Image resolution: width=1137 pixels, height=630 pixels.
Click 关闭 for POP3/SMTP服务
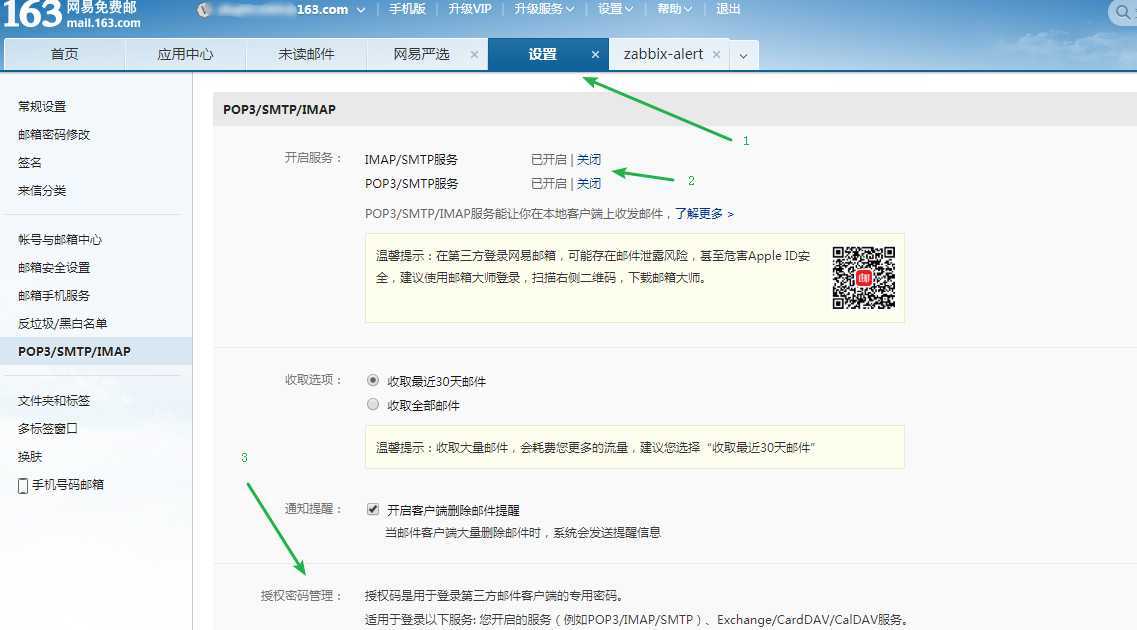(x=589, y=183)
